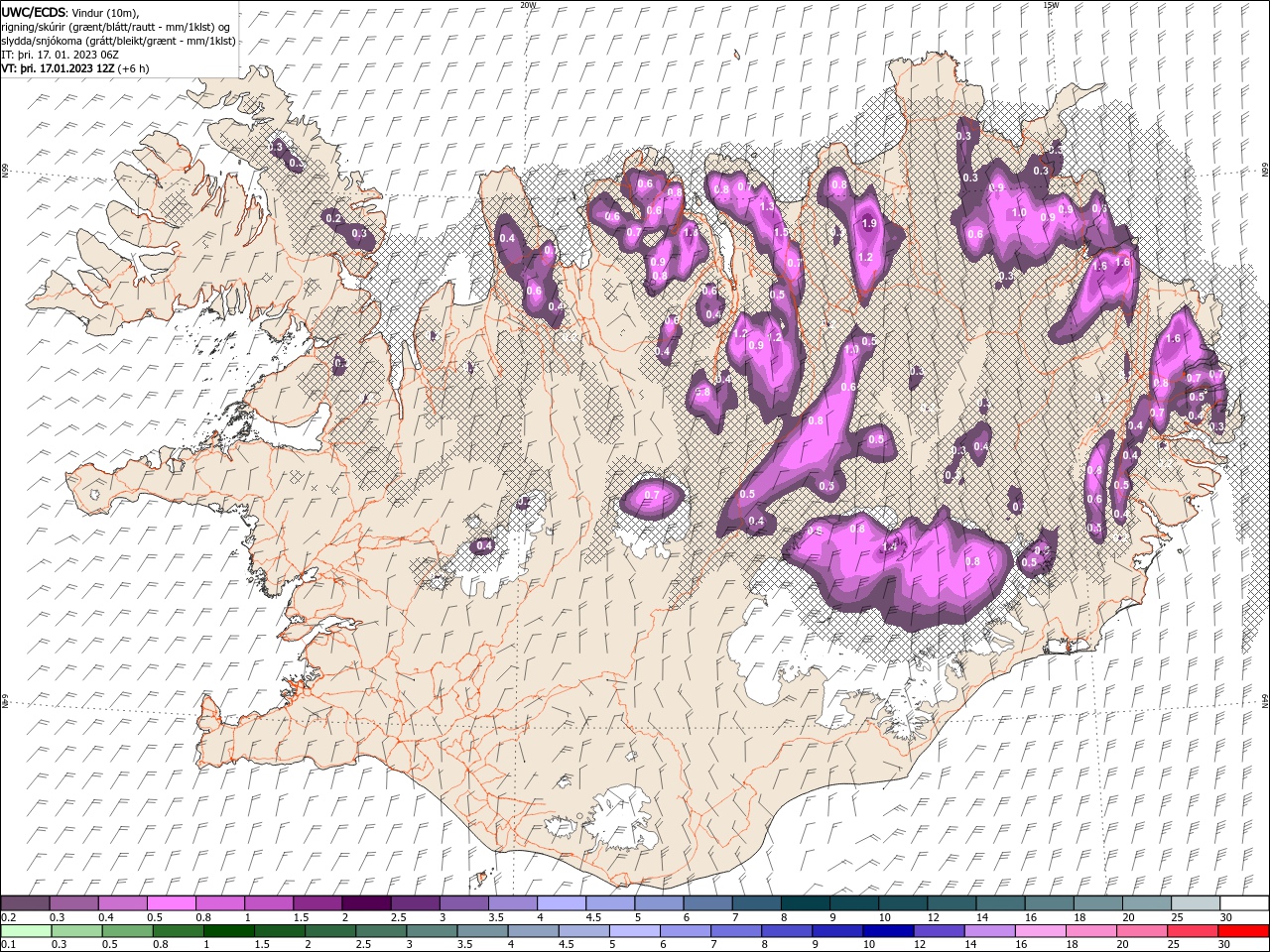Click the dark greyish-purple 0.2–0.3 snow swatch
Screen dimensions: 1270x952
[x=26, y=903]
